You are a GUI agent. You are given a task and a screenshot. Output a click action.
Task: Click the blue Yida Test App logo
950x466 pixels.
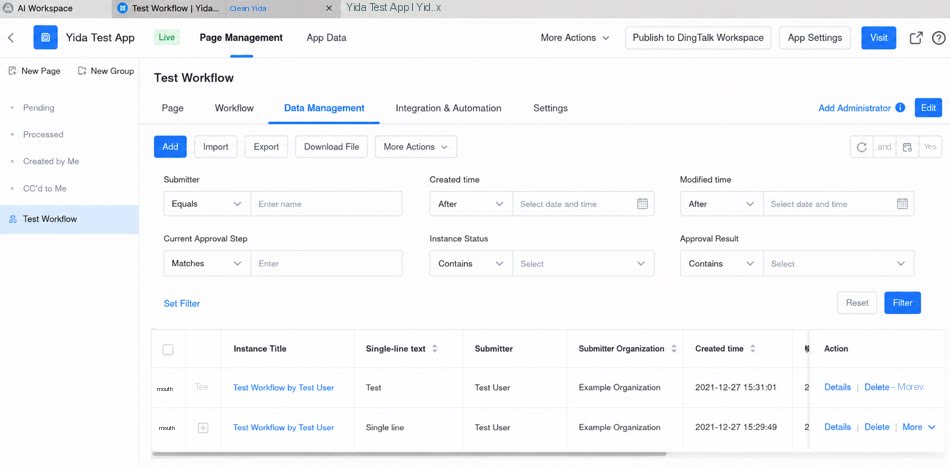(45, 38)
